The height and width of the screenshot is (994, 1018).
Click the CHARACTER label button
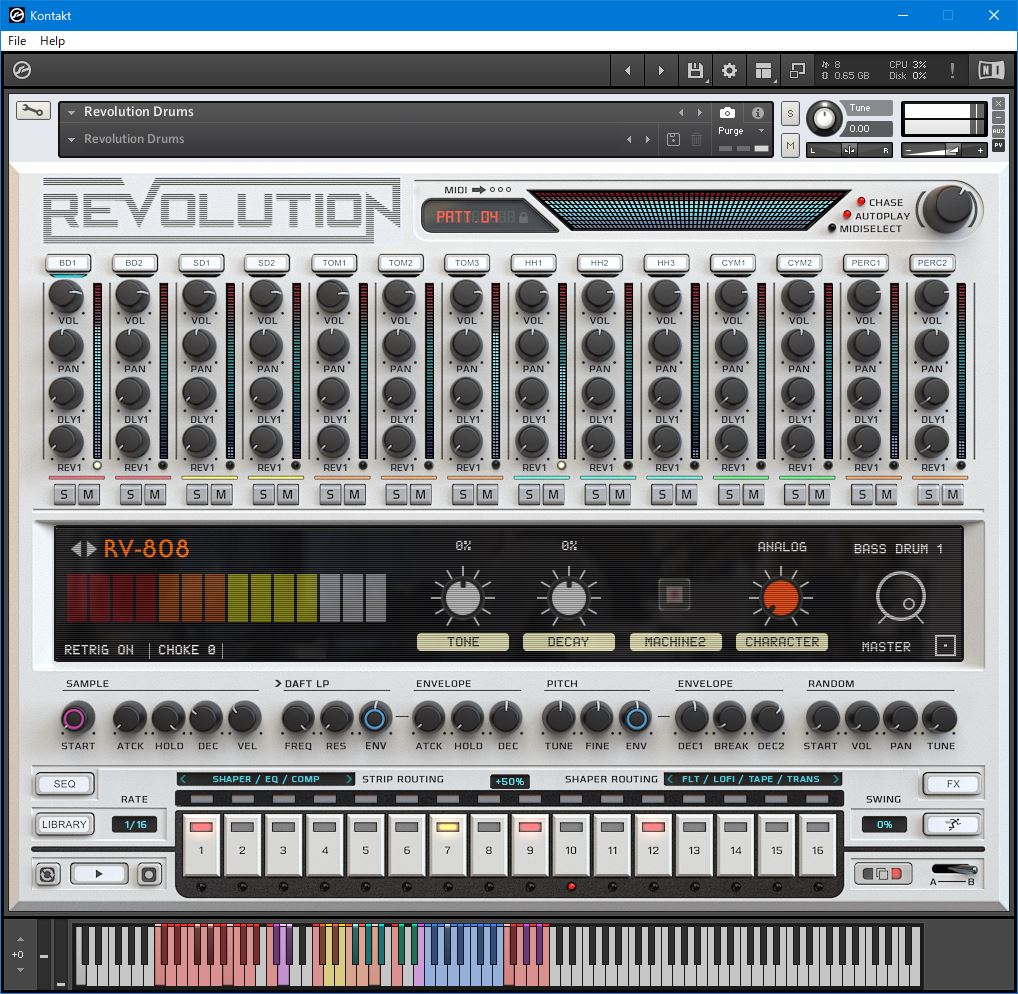[x=782, y=641]
